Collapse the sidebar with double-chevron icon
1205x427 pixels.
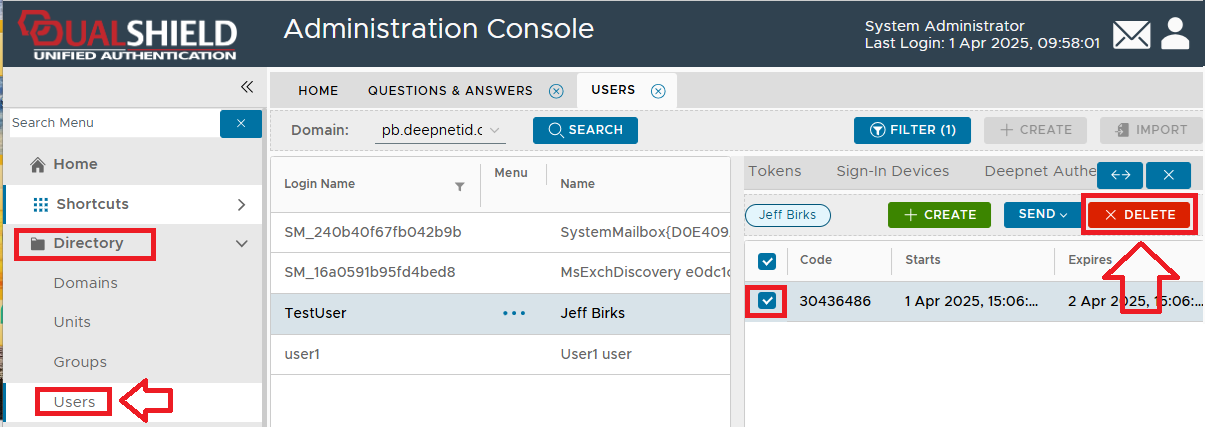[247, 87]
